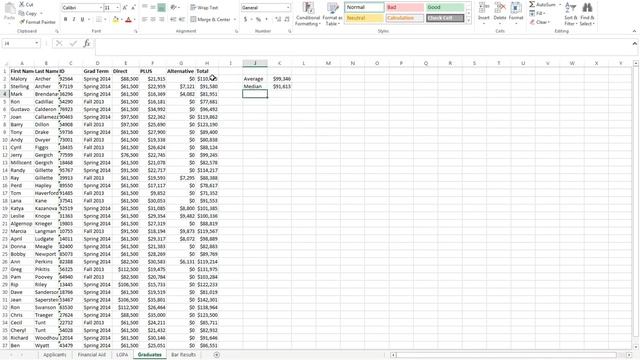The height and width of the screenshot is (360, 640).
Task: Apply the yellow fill color bucket
Action: (116, 20)
